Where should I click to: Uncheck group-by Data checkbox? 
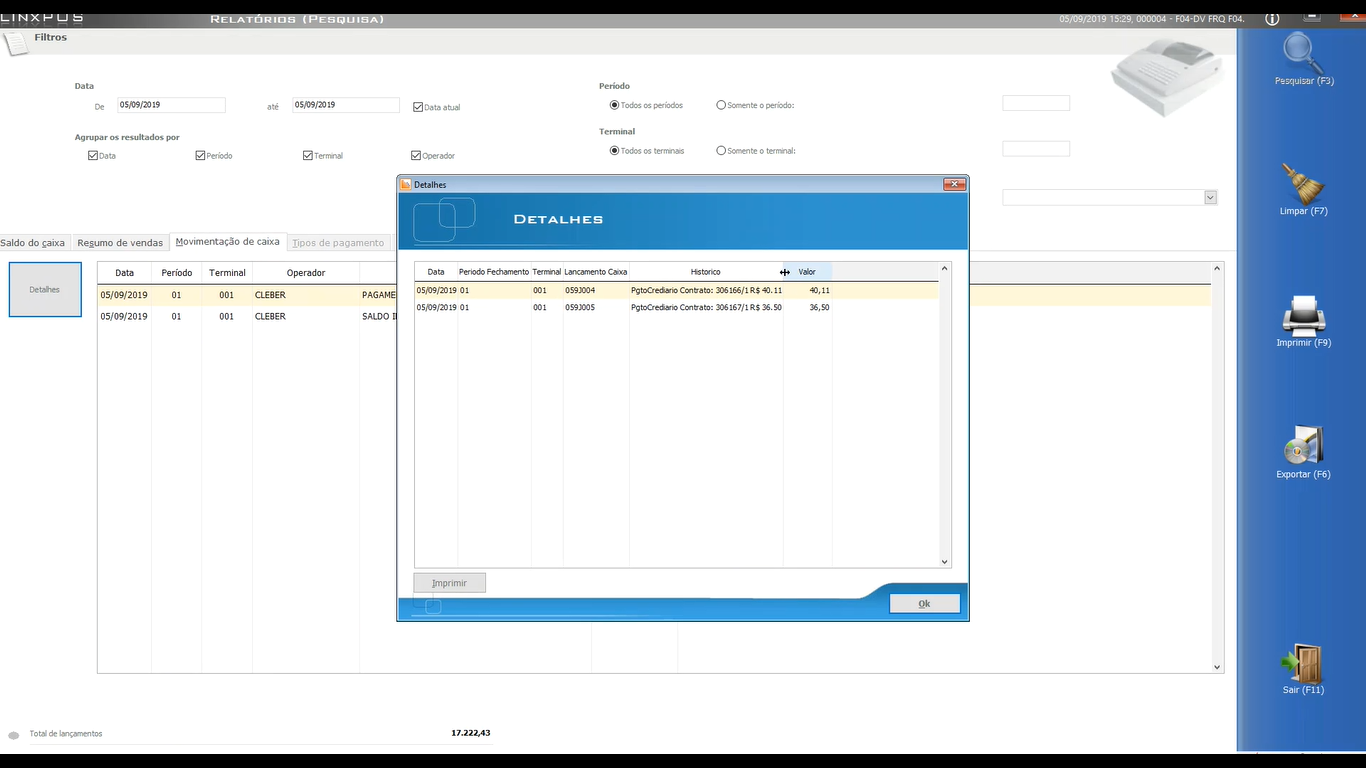[93, 155]
